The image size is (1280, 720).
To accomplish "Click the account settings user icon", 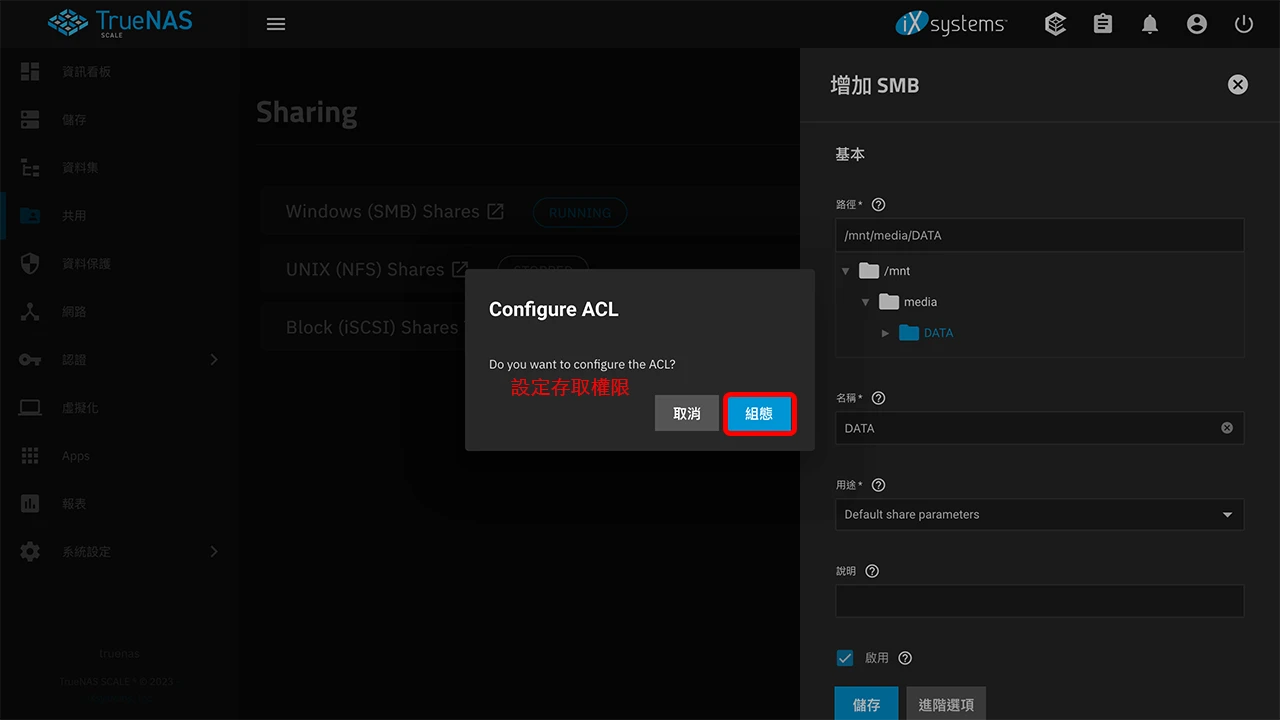I will 1197,24.
